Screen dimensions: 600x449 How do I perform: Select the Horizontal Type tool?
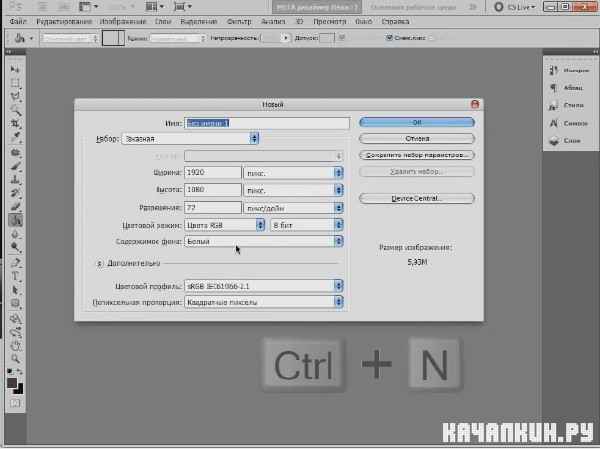tap(15, 276)
